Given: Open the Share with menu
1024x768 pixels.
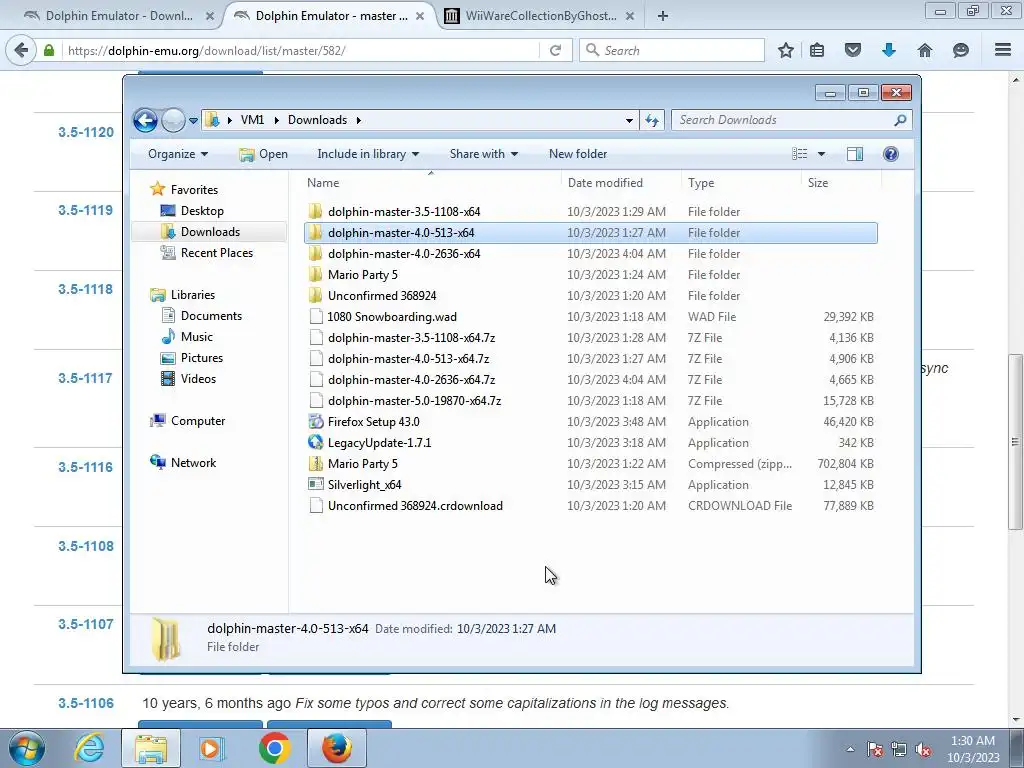Looking at the screenshot, I should (x=483, y=154).
